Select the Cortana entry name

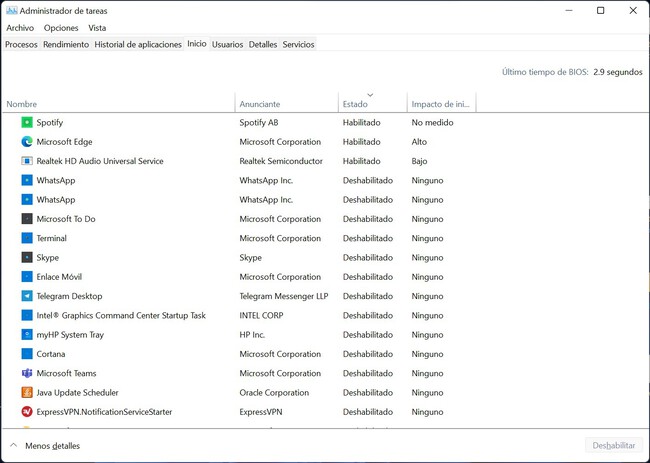click(51, 354)
